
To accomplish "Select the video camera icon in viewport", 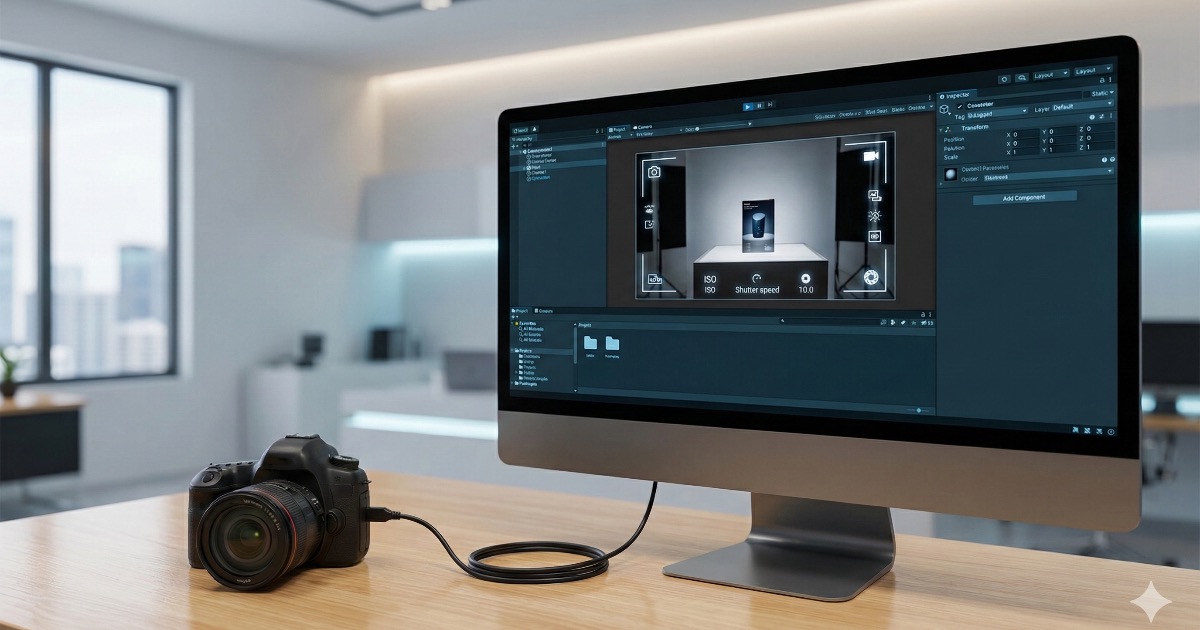I will coord(871,156).
